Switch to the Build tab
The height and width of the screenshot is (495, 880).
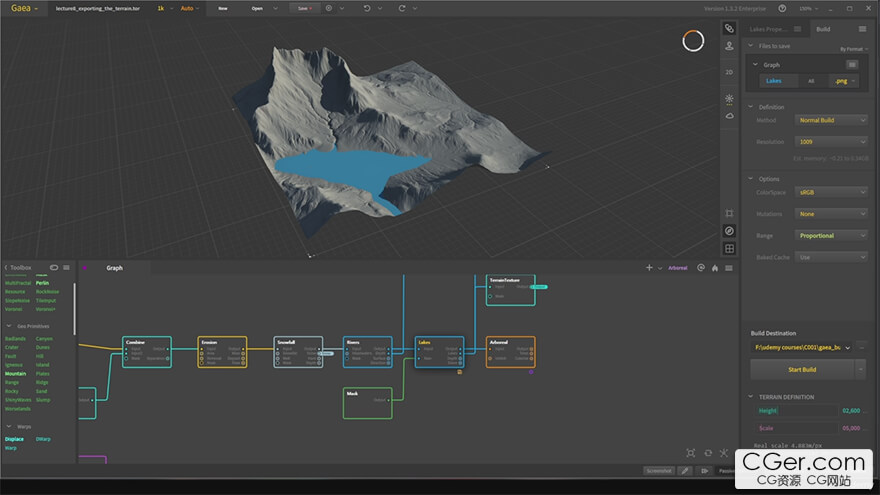coord(823,29)
